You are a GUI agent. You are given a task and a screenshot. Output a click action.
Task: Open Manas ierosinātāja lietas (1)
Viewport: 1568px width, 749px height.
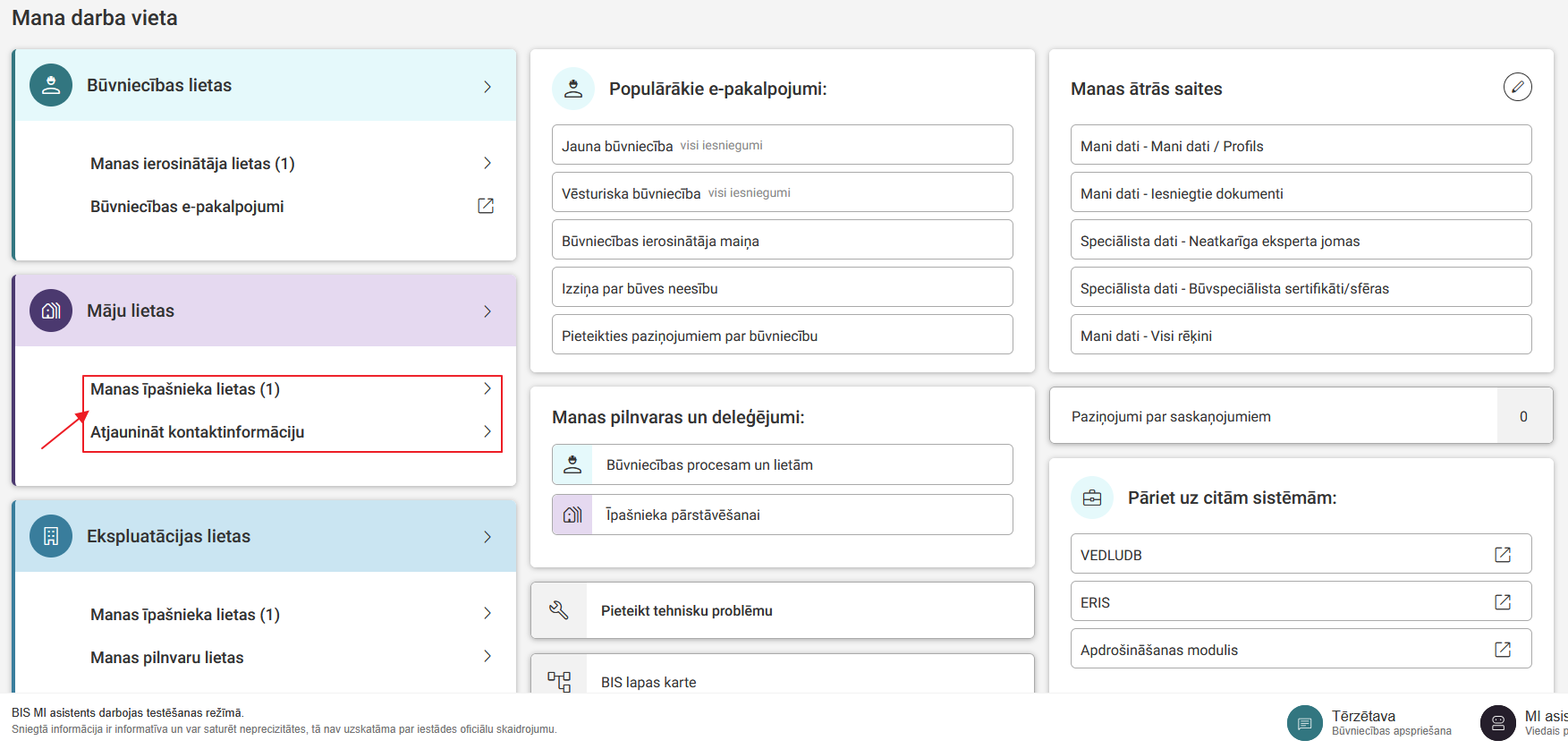tap(192, 164)
